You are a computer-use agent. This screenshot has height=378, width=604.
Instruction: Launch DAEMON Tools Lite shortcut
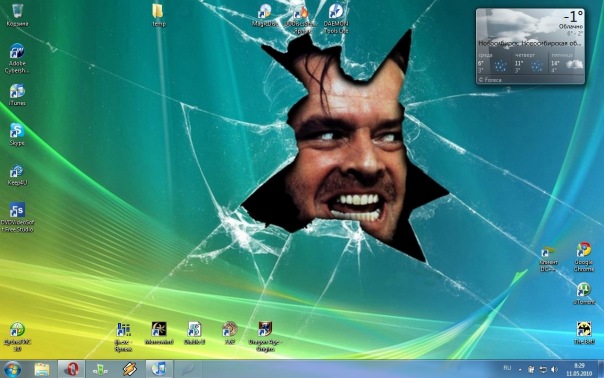pyautogui.click(x=336, y=18)
